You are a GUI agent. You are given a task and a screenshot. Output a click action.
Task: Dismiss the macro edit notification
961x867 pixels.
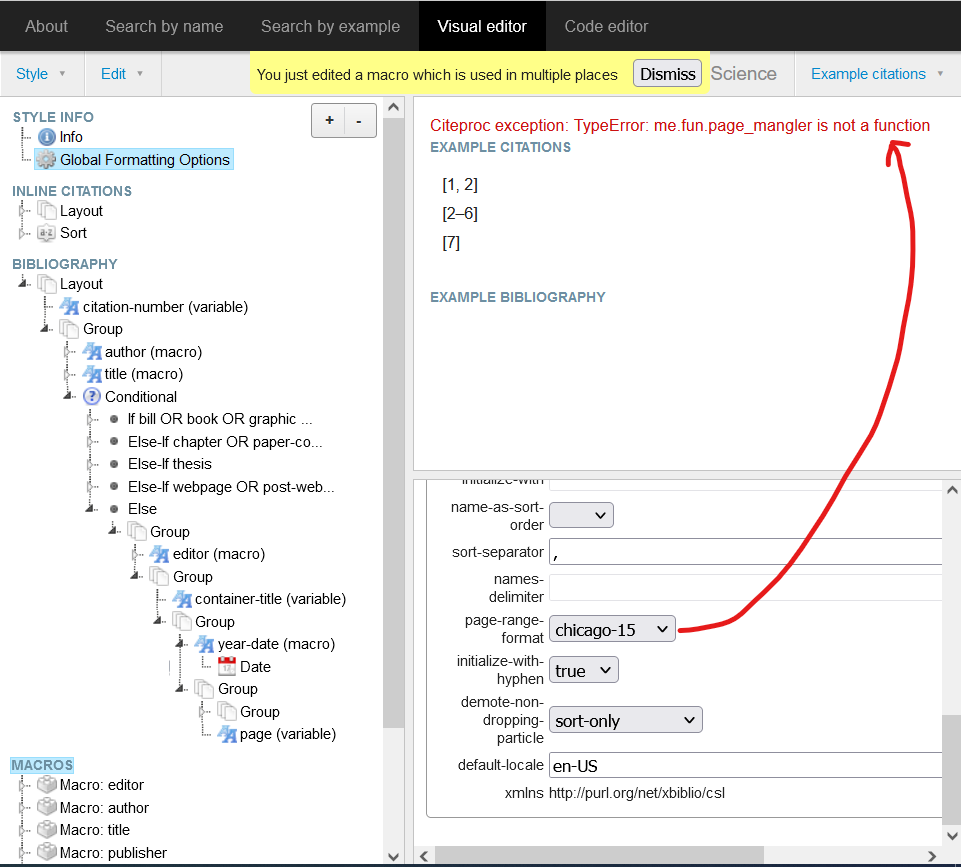click(x=667, y=73)
